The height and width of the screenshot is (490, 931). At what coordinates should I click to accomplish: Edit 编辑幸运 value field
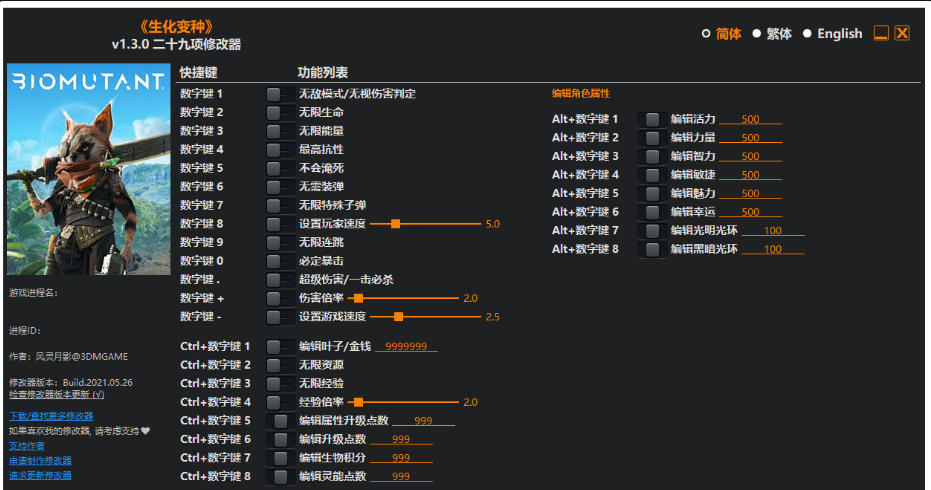pos(750,212)
